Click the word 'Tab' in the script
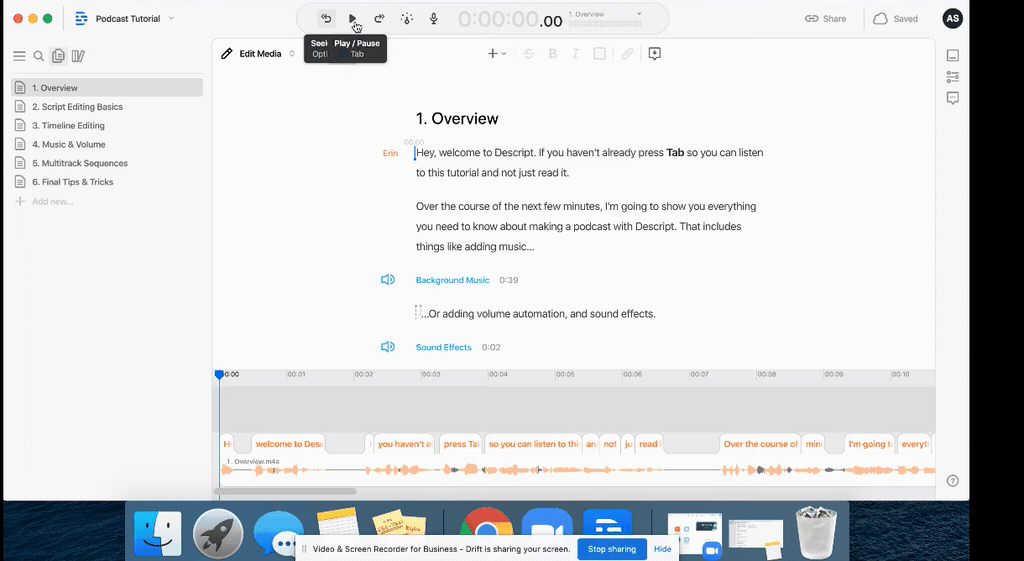 pos(675,153)
